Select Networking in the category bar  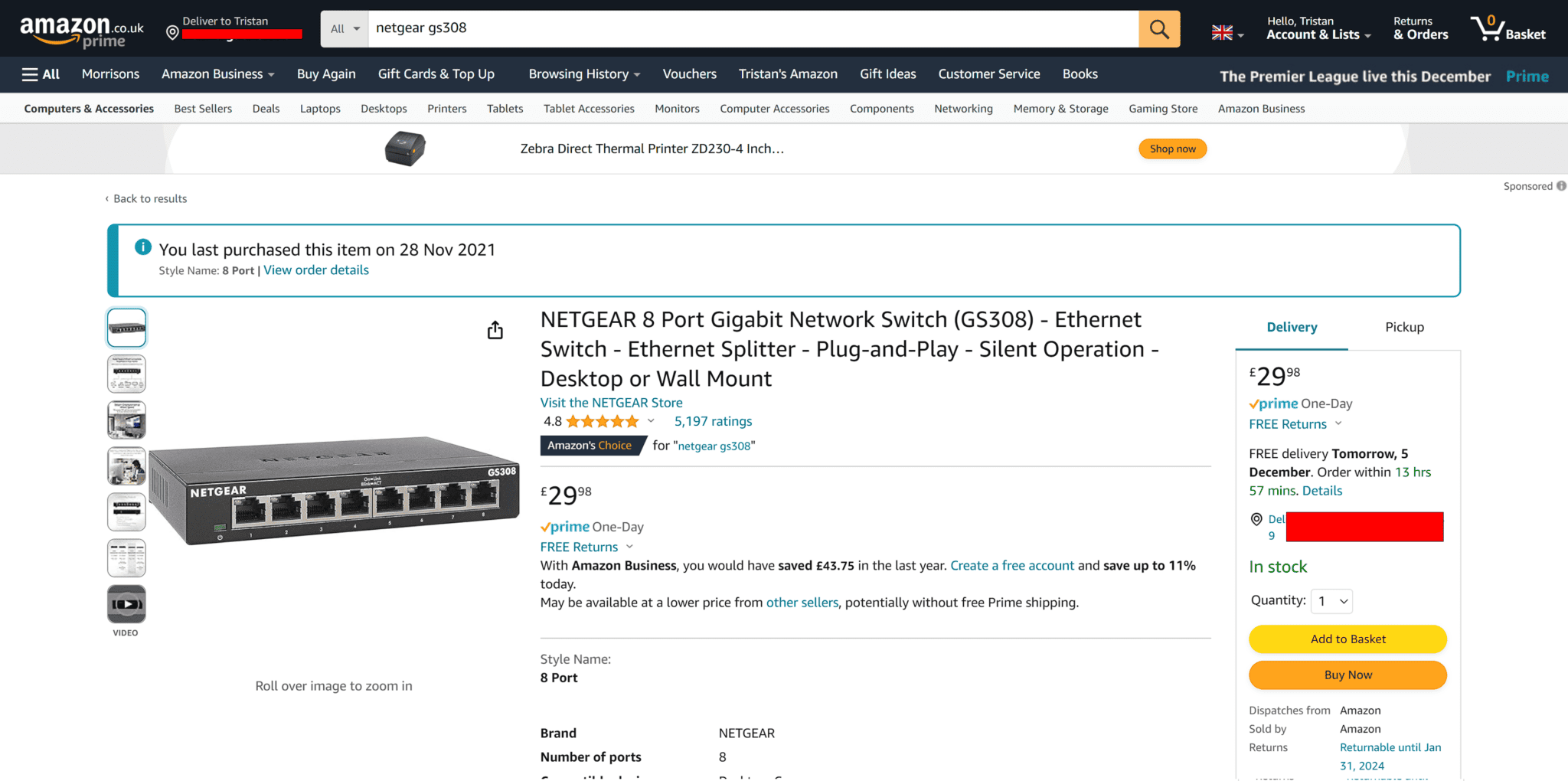click(963, 108)
